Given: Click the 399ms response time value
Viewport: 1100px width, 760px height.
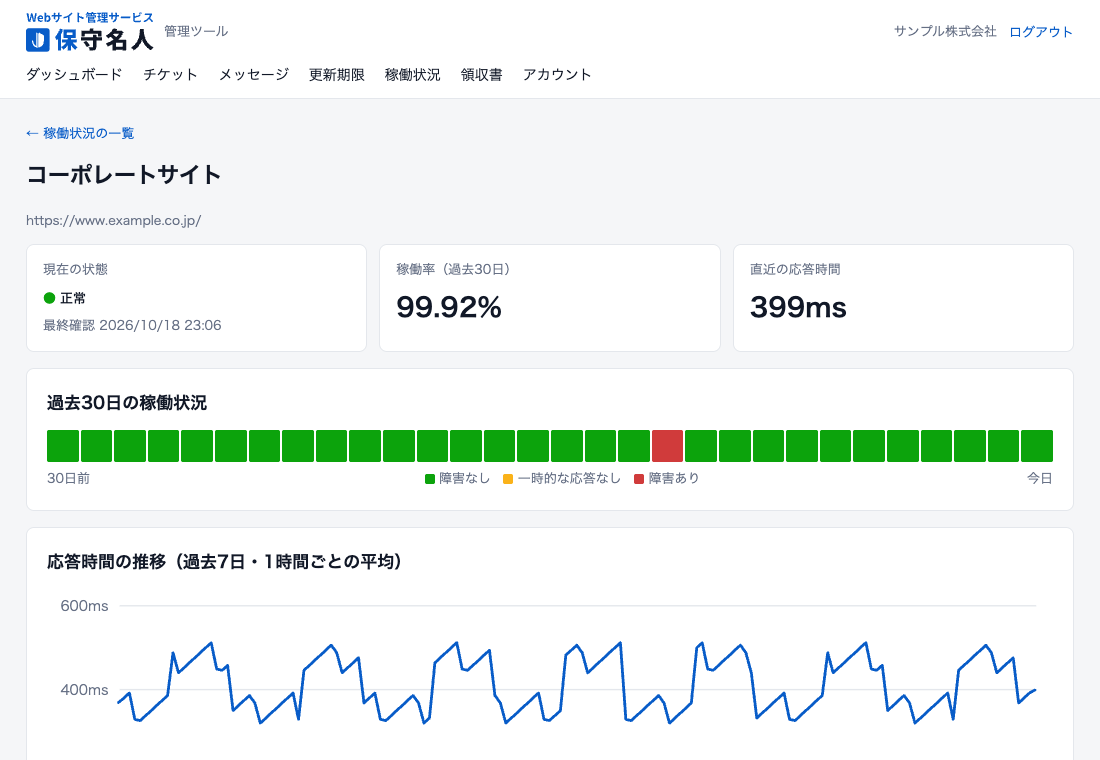Looking at the screenshot, I should [x=798, y=307].
